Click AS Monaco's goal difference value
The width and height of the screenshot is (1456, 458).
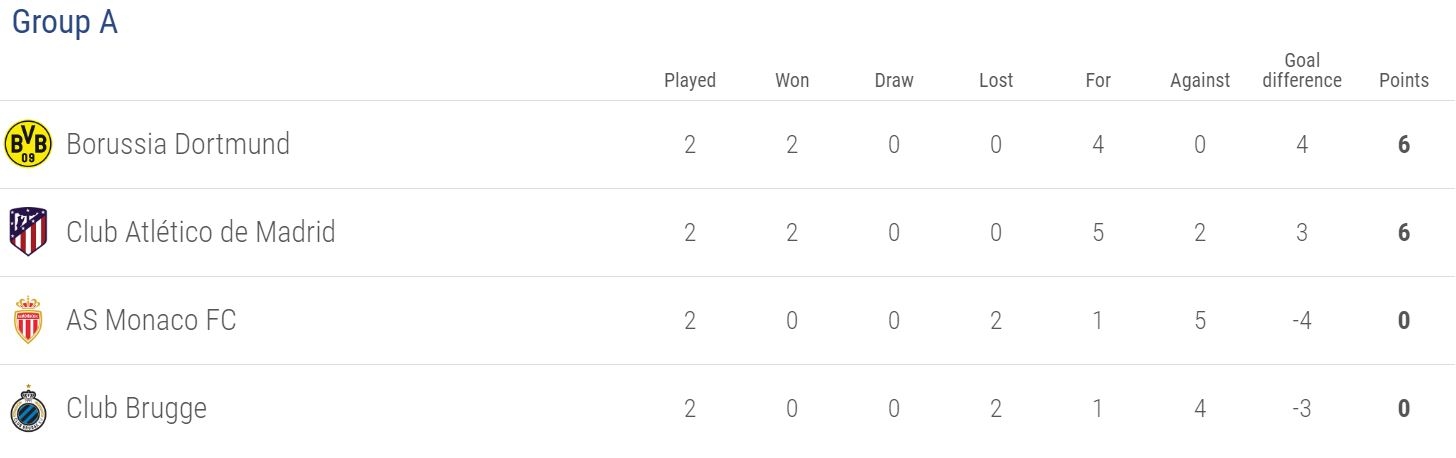(1302, 320)
